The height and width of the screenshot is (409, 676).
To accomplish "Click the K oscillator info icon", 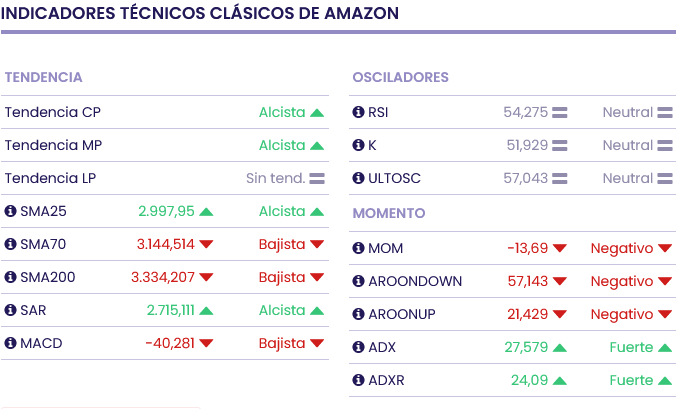I will pyautogui.click(x=359, y=146).
